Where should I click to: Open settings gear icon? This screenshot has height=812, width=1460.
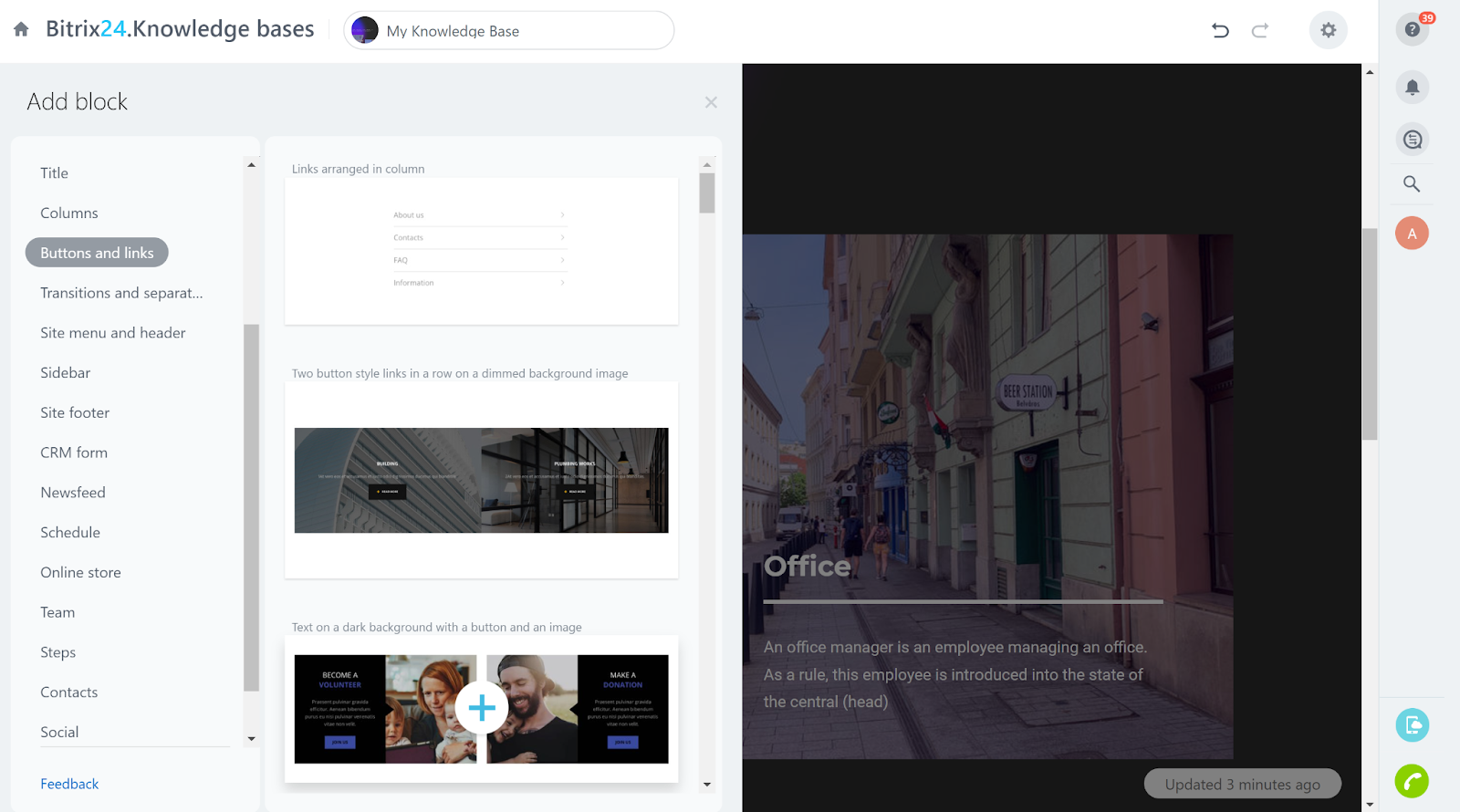(1328, 31)
